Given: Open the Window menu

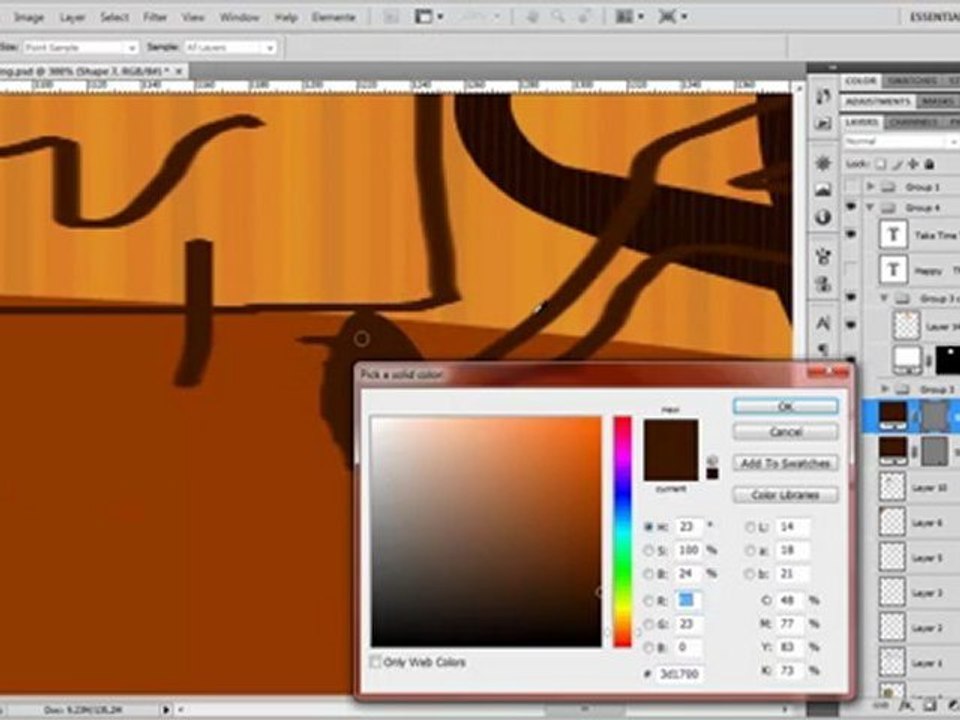Looking at the screenshot, I should (239, 17).
